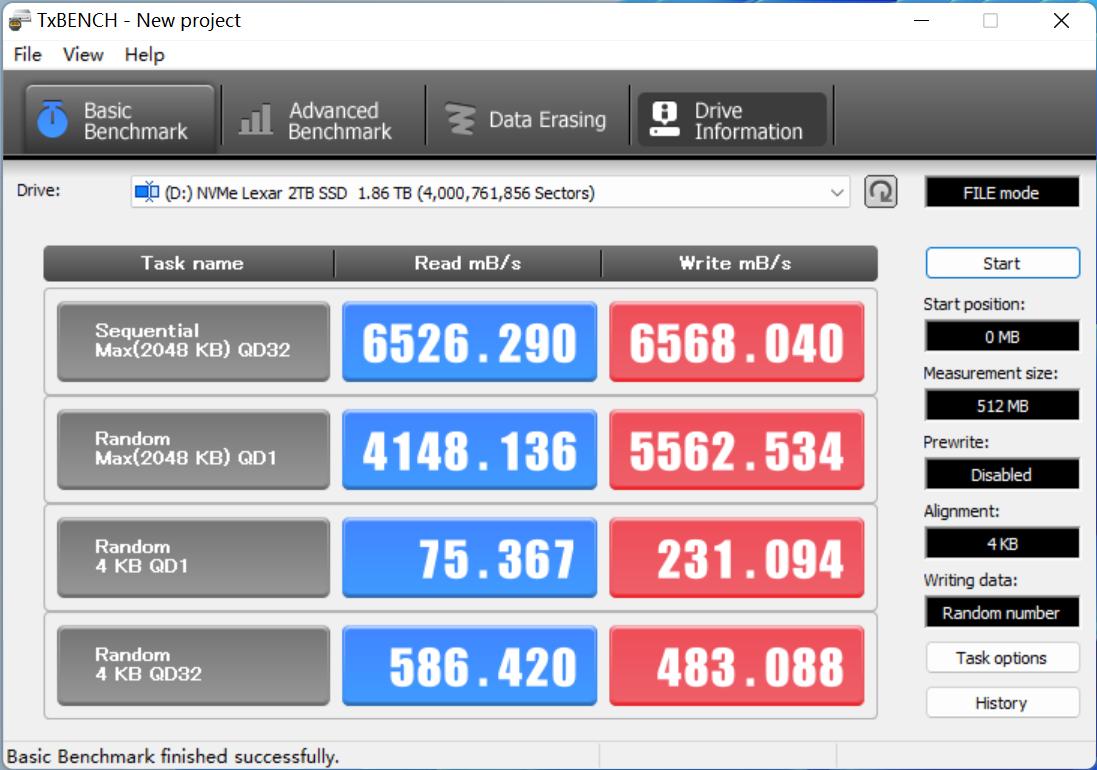1097x770 pixels.
Task: Click the Measurement size 512 MB field
Action: click(x=1001, y=405)
